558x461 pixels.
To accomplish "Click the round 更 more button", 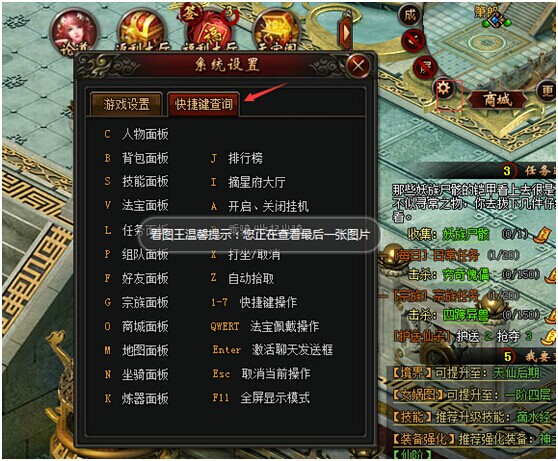I will click(x=547, y=91).
